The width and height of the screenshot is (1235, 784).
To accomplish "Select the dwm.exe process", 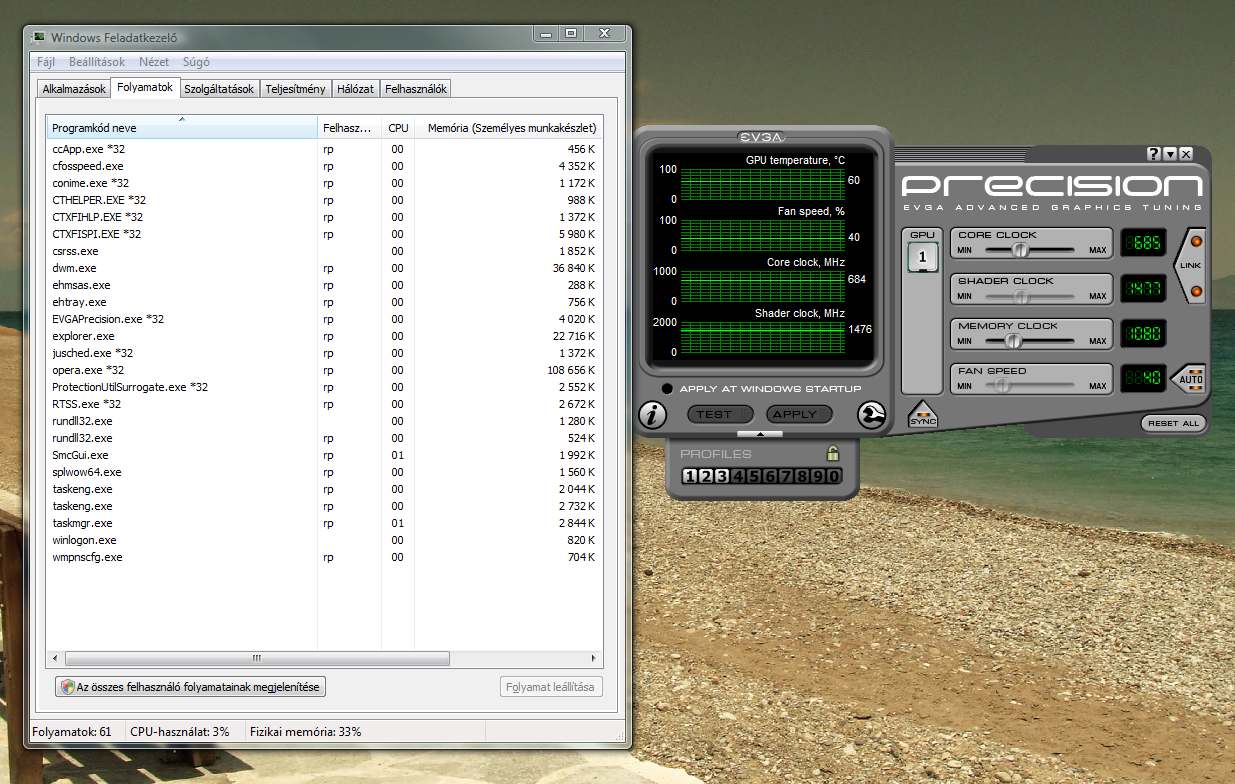I will pos(325,268).
